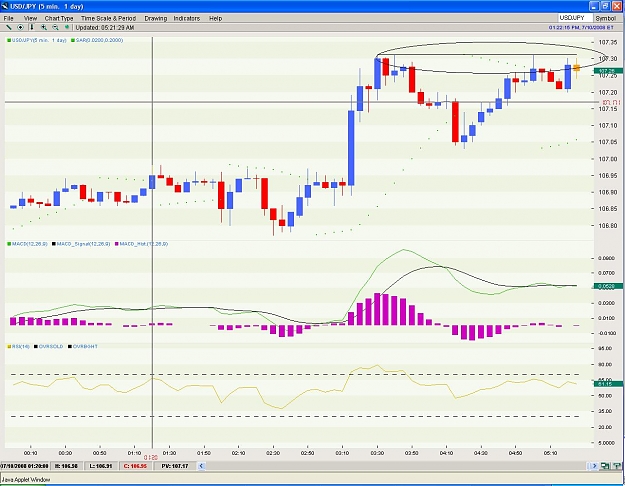Viewport: 625px width, 486px height.
Task: Click the USD/JPY(5 min. 1 day) legend label
Action: (x=39, y=40)
